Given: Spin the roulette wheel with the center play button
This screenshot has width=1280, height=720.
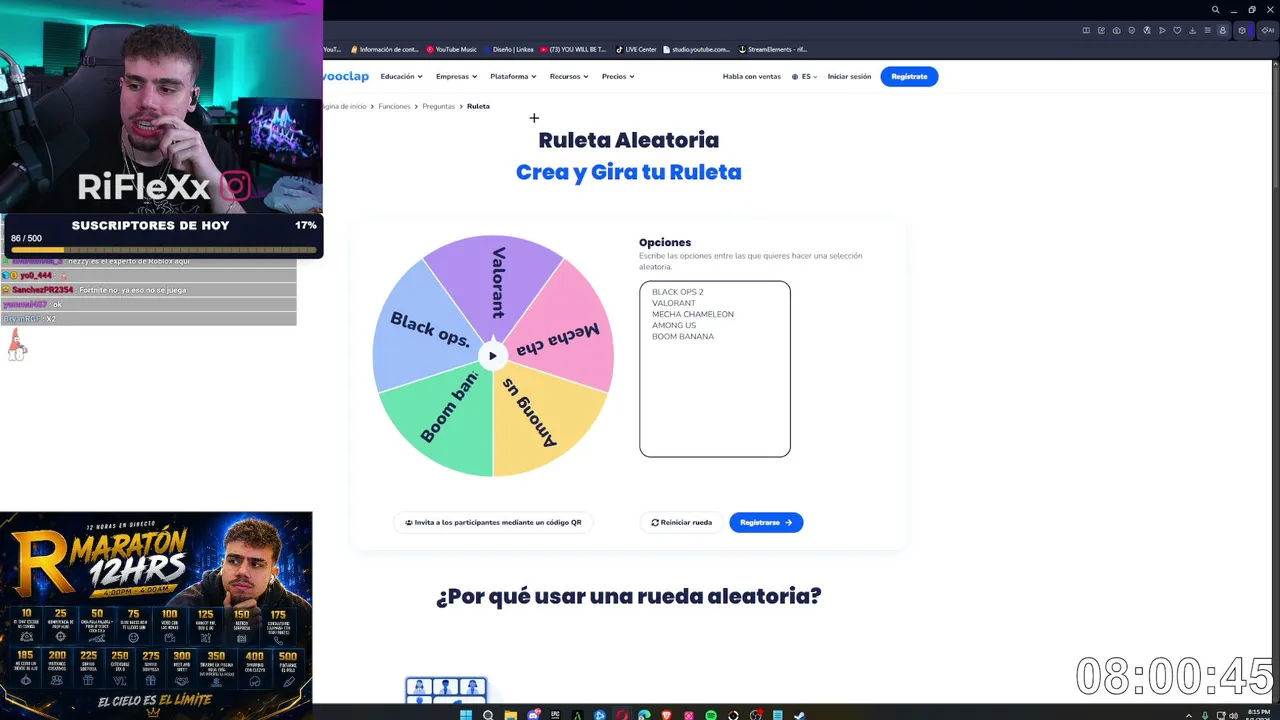Looking at the screenshot, I should click(492, 355).
